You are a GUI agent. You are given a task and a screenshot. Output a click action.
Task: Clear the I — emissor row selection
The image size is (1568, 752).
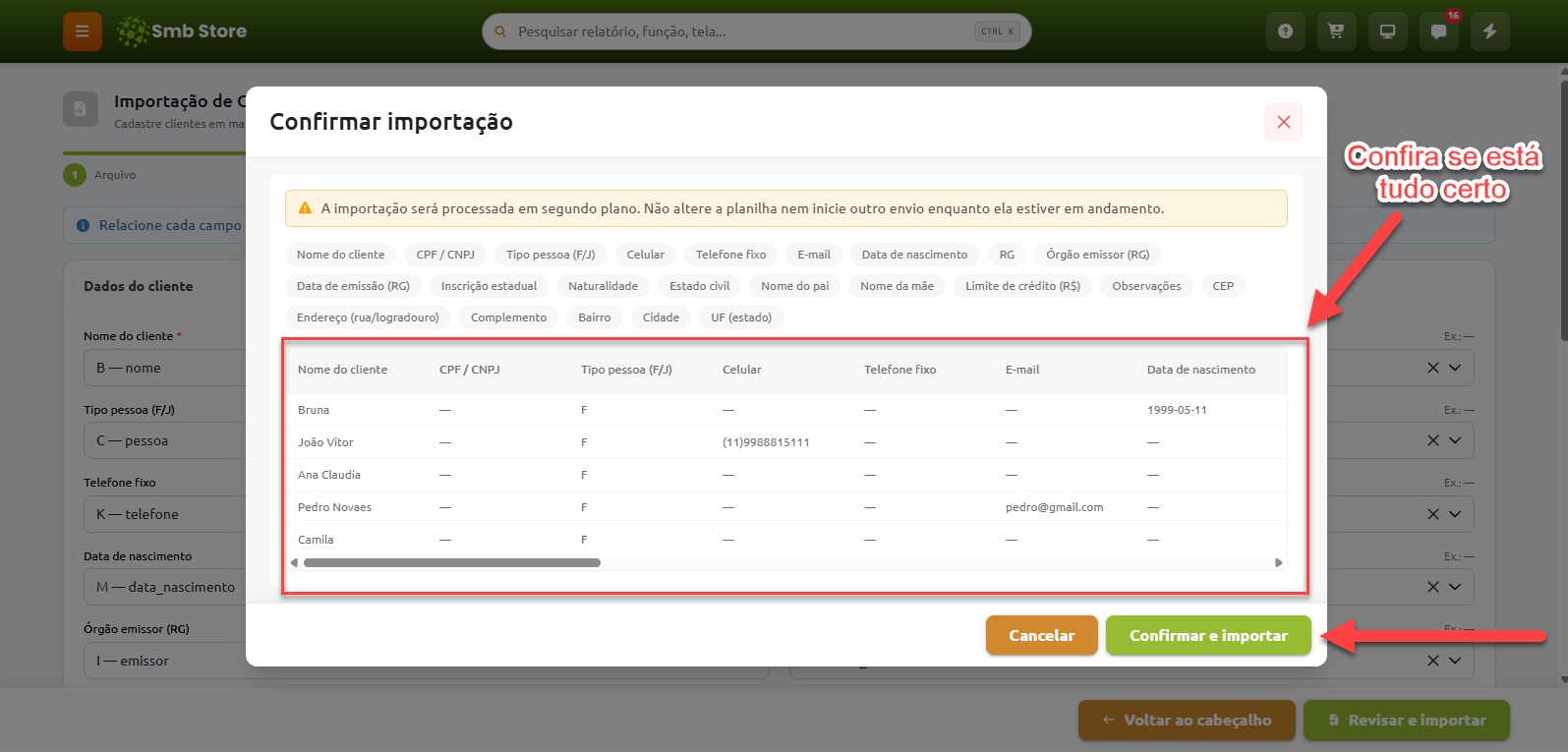click(1433, 661)
